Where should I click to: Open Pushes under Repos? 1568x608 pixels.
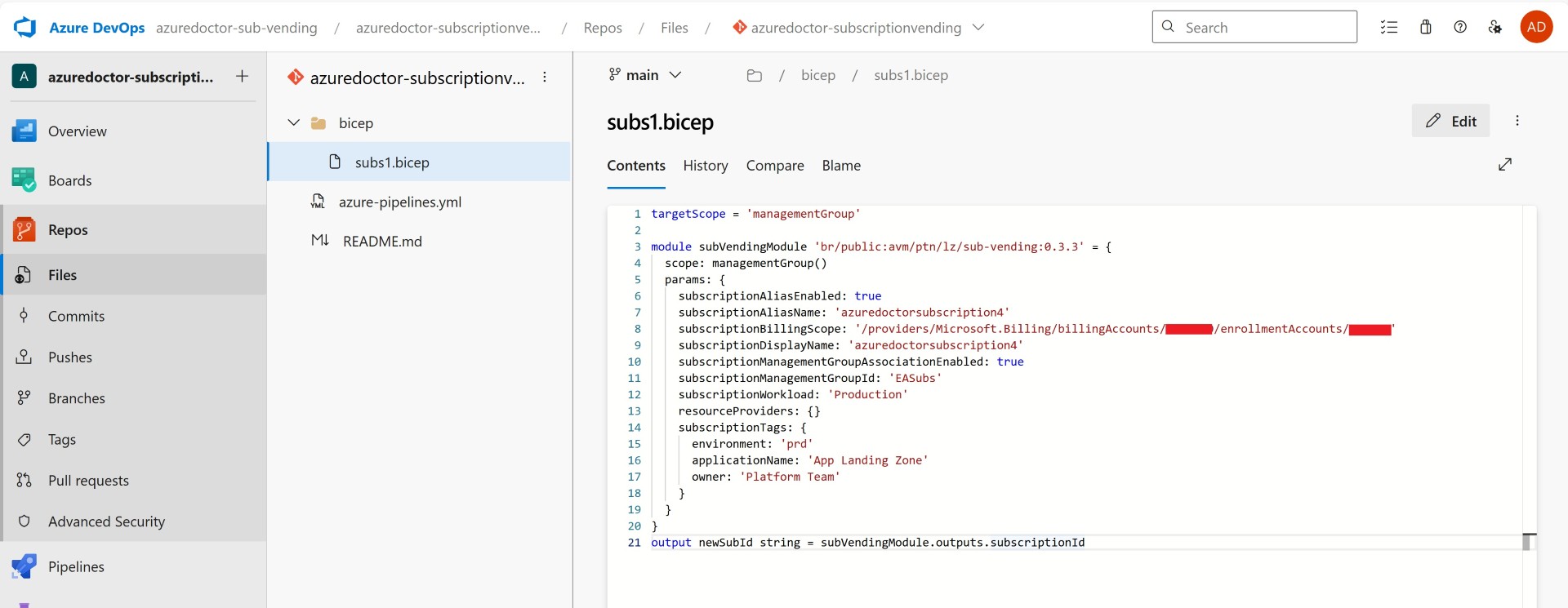(134, 357)
